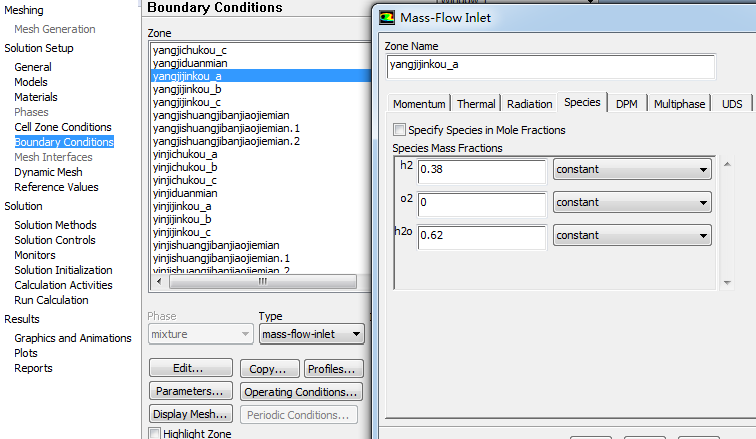The height and width of the screenshot is (439, 756).
Task: Open Solution Initialization
Action: click(63, 270)
